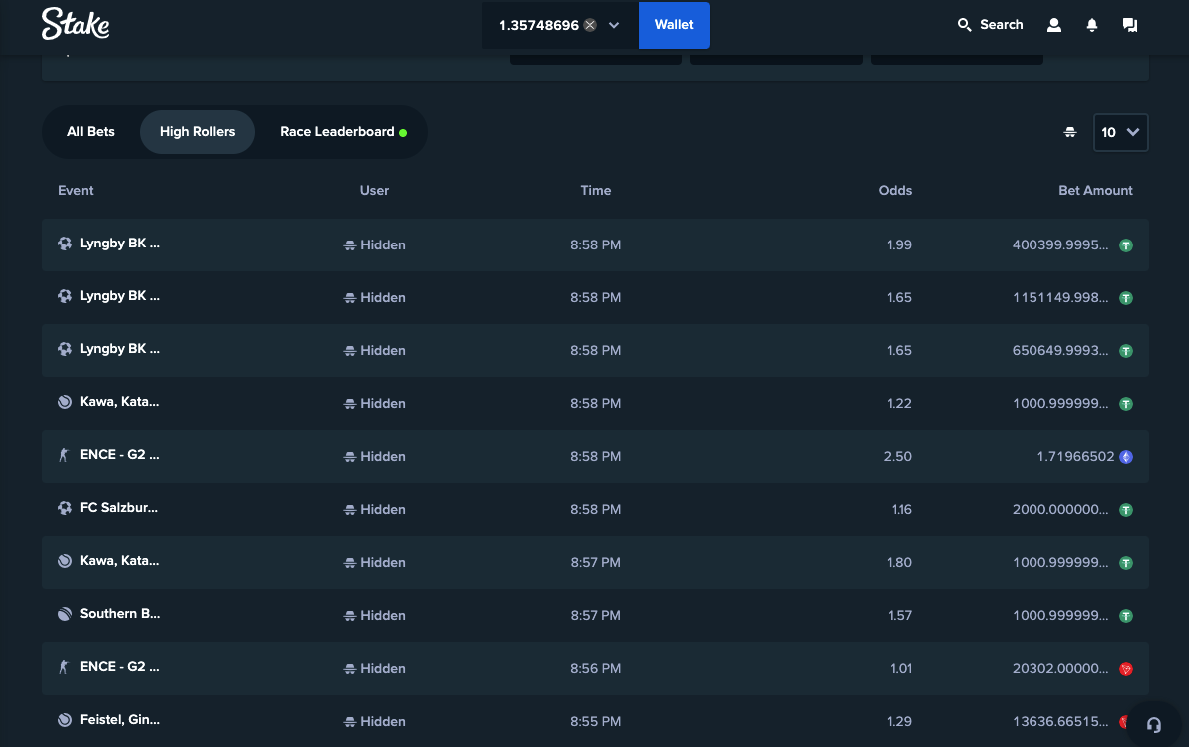Open the Feistel, Gin... event link
1189x747 pixels.
coord(120,720)
